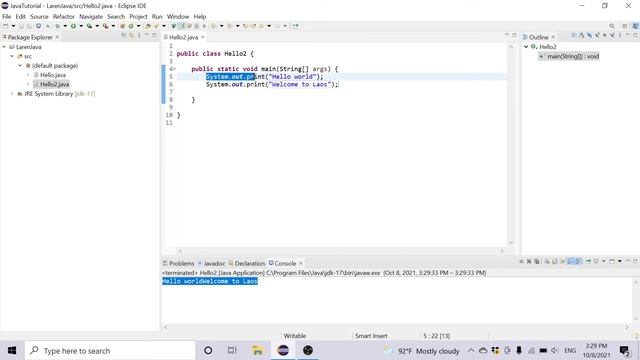Click Collapse All in Package Explorer

pyautogui.click(x=123, y=36)
